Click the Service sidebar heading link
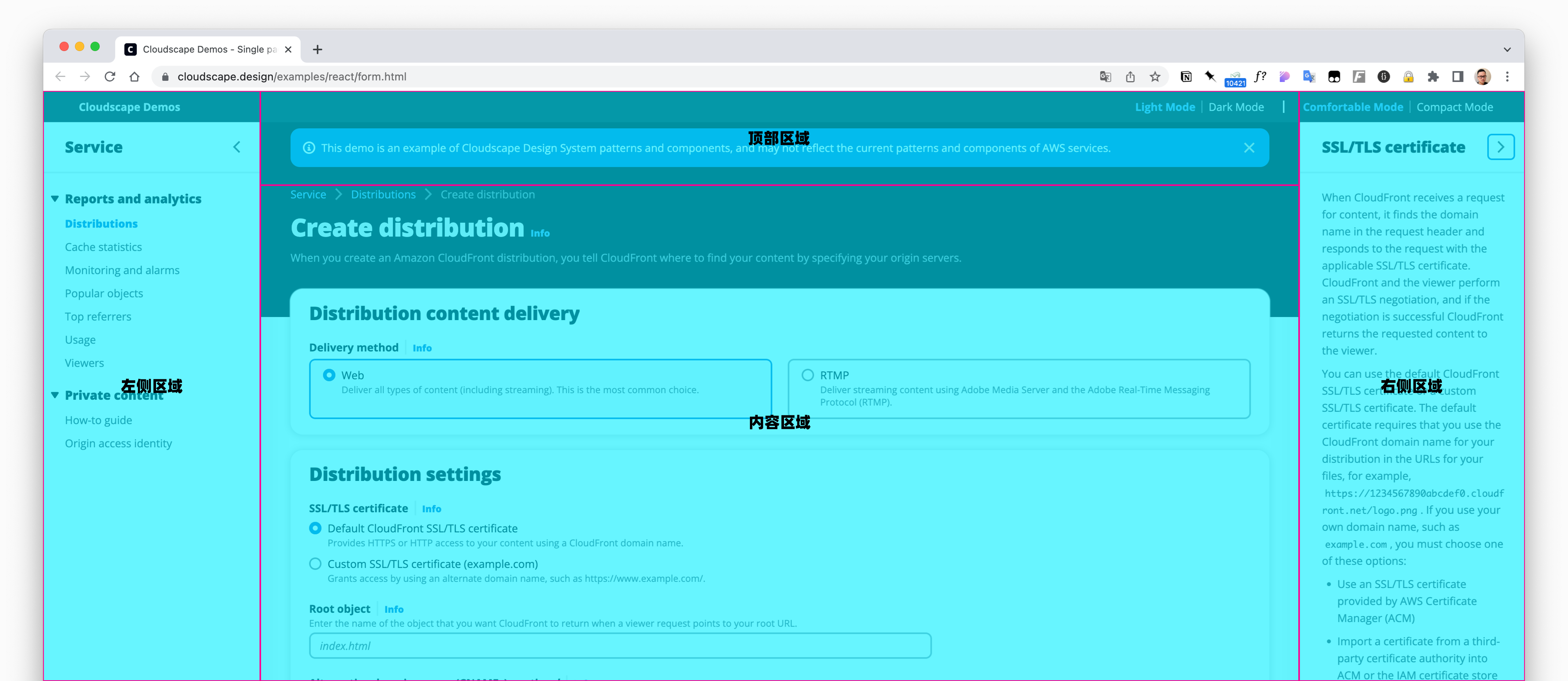This screenshot has height=681, width=1568. (93, 147)
